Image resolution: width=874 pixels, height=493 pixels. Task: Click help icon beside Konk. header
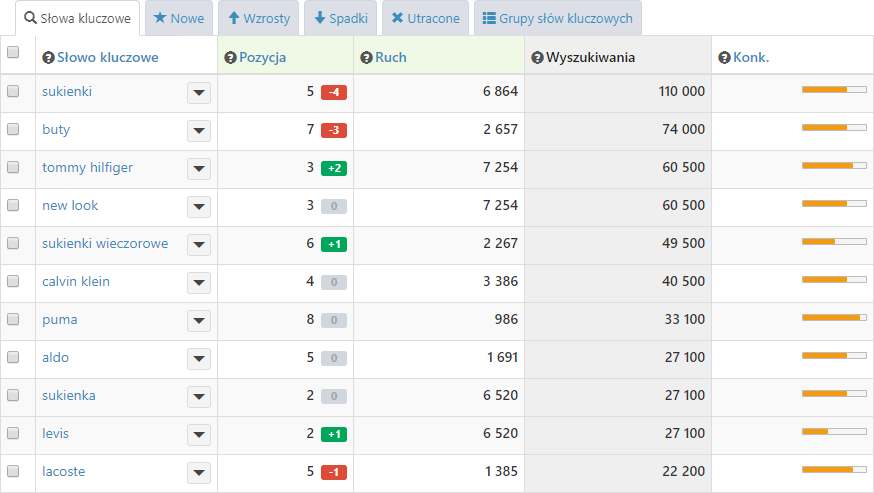724,58
